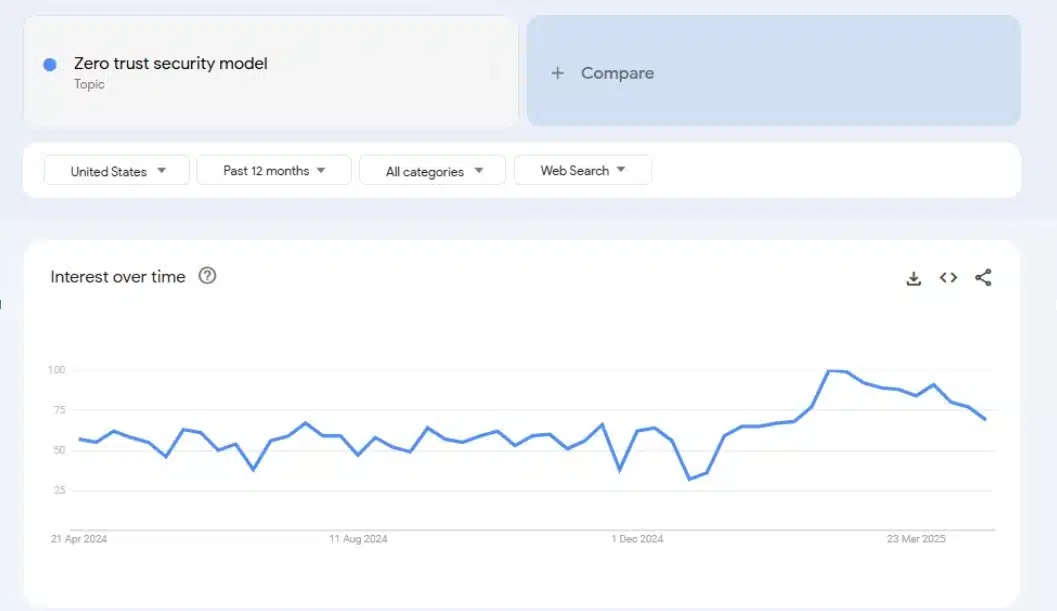Click the 11 Aug 2024 date label
1057x611 pixels.
(358, 539)
